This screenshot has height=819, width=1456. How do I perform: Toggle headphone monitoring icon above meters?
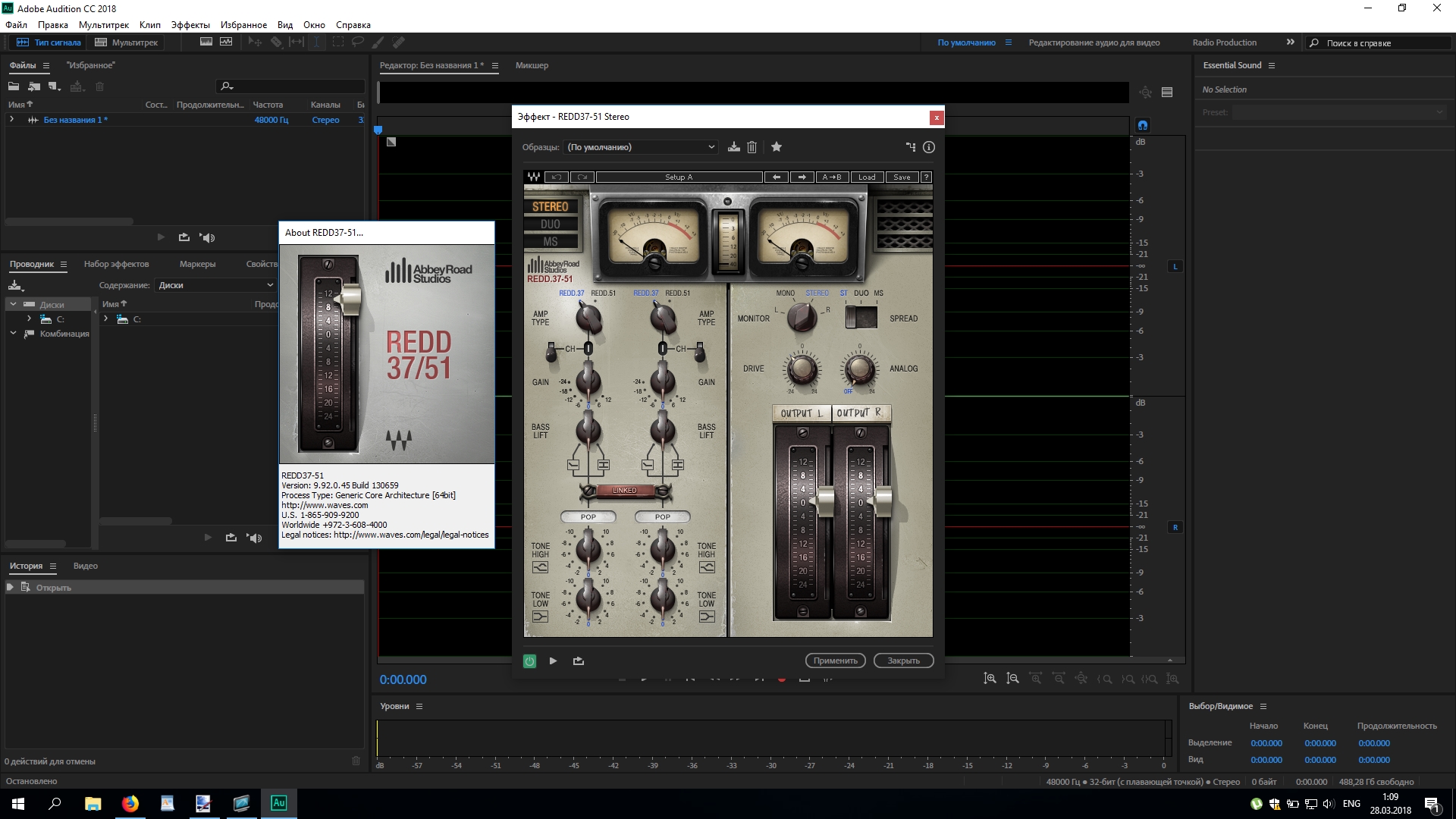(x=1143, y=125)
